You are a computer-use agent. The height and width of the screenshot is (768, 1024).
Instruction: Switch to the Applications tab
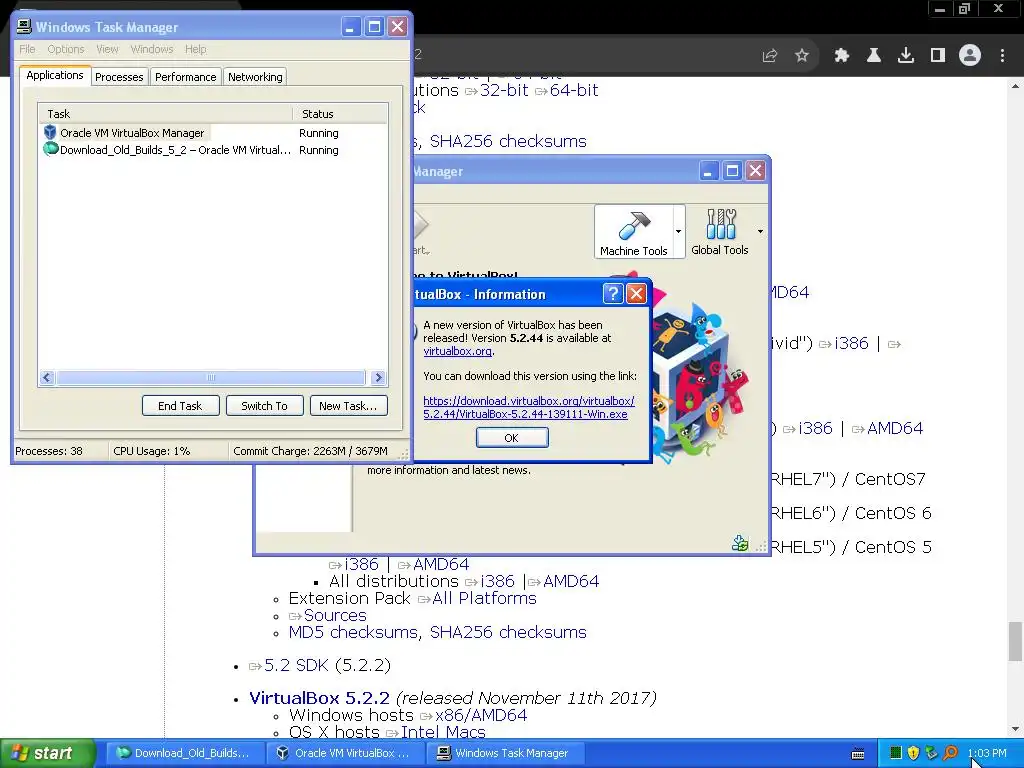55,75
